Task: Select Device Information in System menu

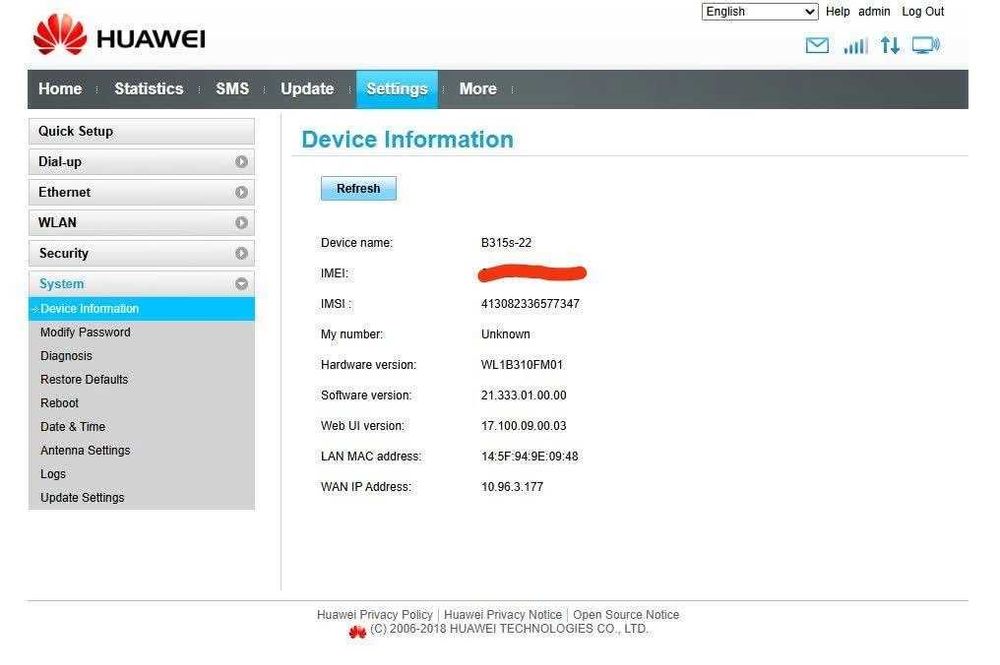Action: [142, 309]
